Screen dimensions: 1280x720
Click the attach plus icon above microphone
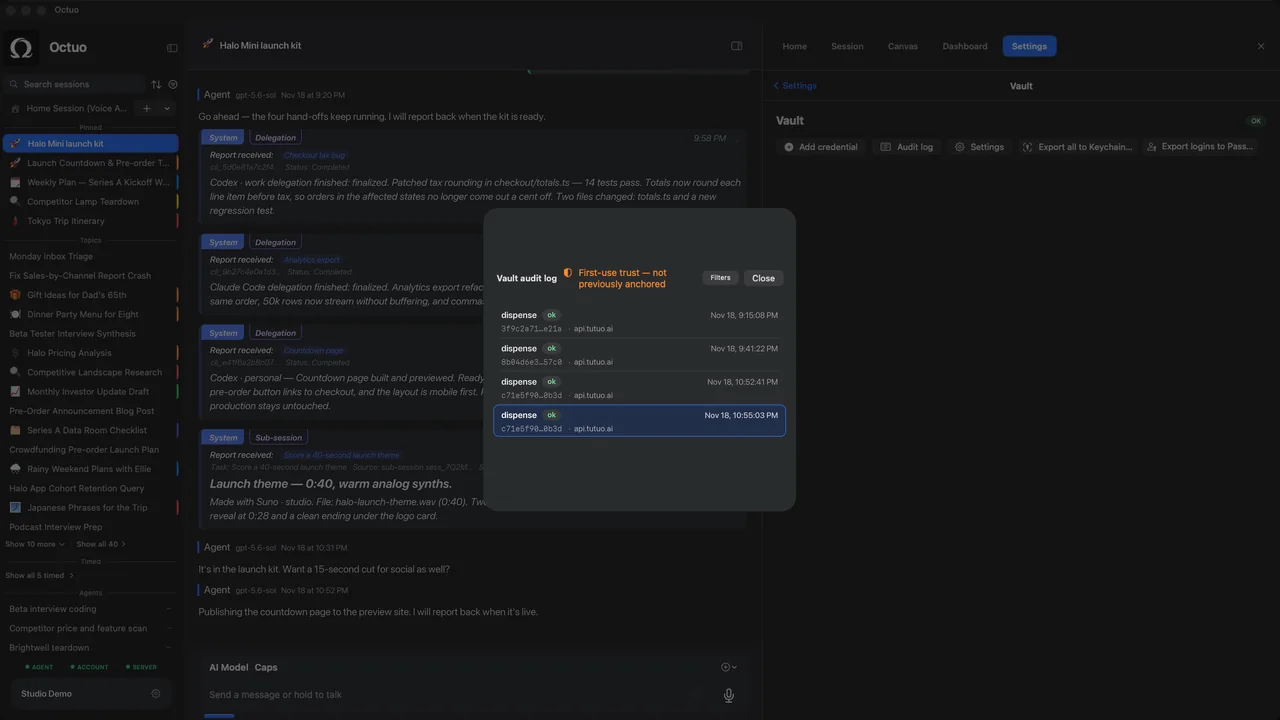[726, 667]
